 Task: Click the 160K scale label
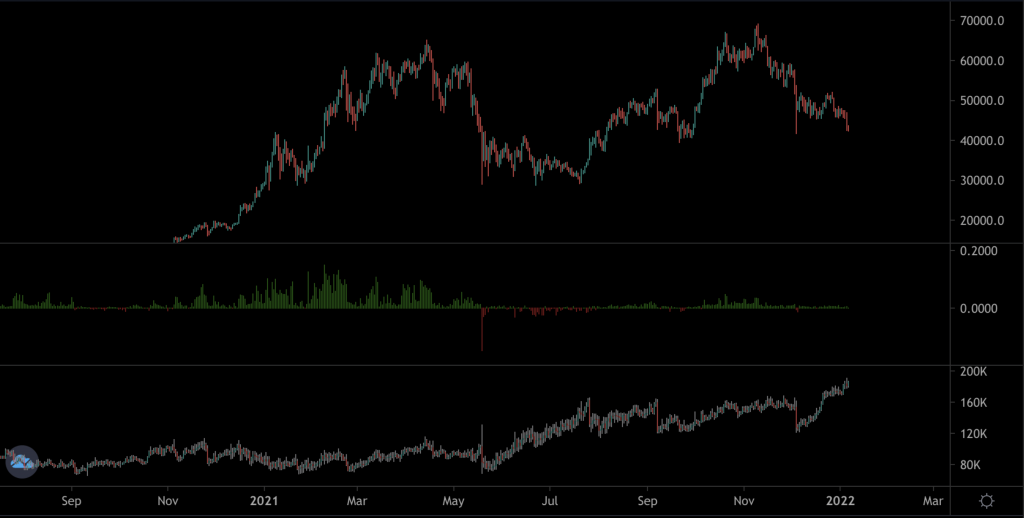tap(974, 403)
